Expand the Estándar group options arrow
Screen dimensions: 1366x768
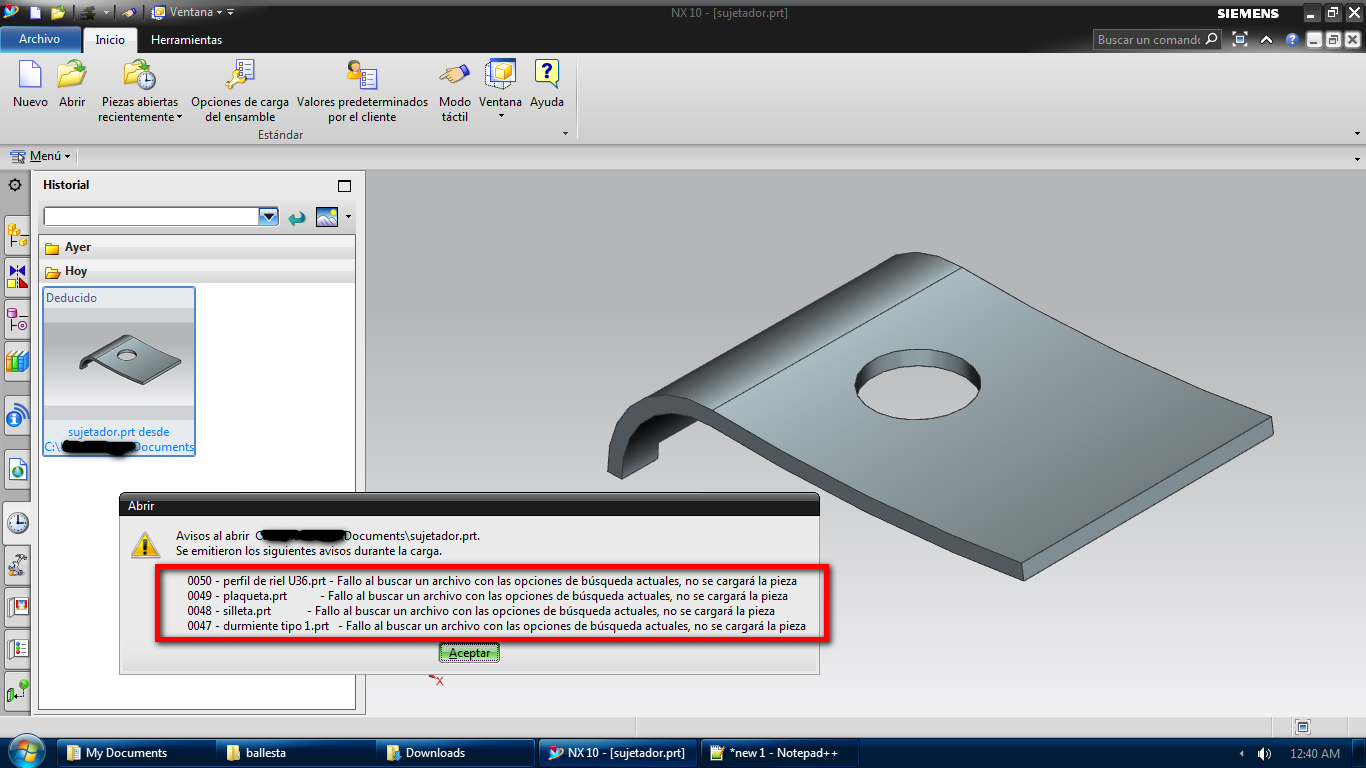[565, 134]
